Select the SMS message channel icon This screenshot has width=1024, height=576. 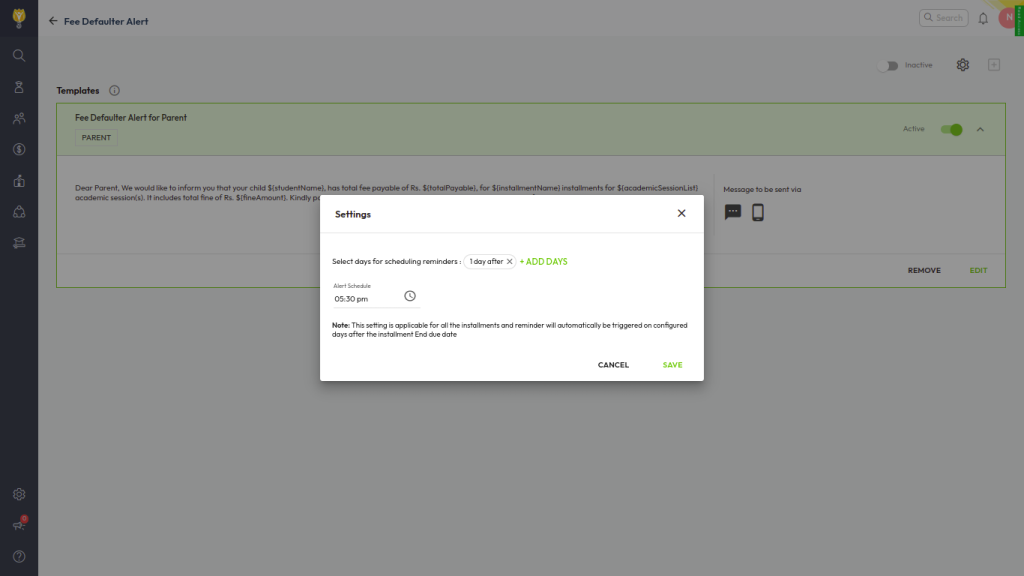click(733, 212)
